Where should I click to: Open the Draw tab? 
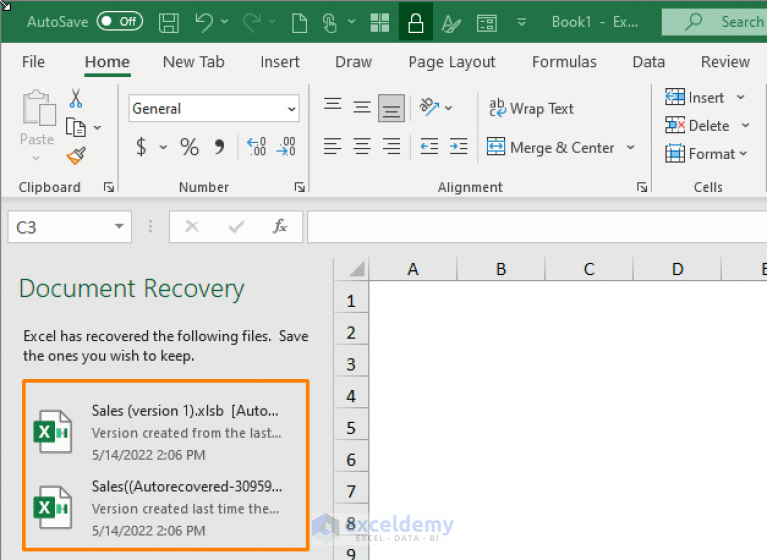353,62
